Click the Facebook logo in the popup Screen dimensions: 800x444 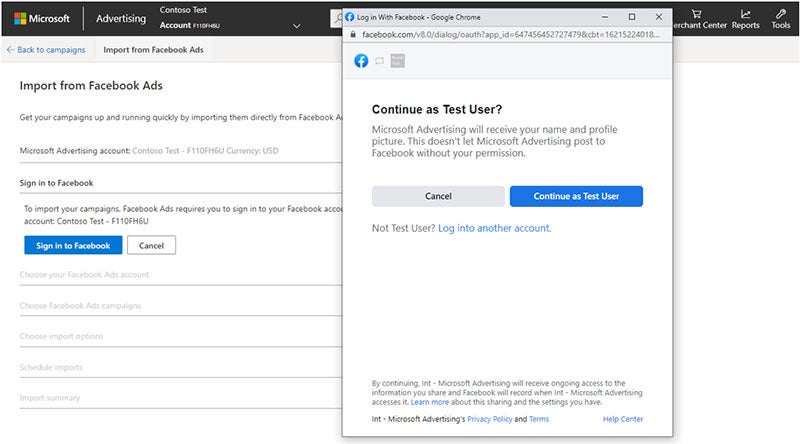tap(361, 61)
